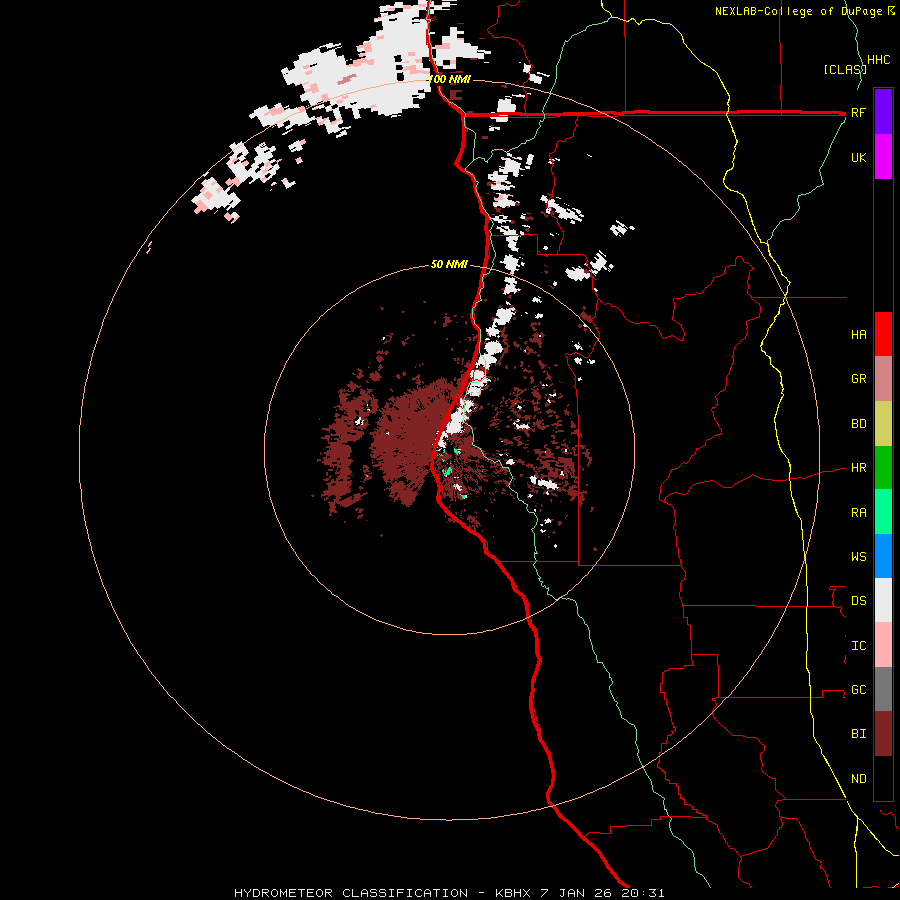
Task: Click the "GC" legend label
Action: (858, 690)
